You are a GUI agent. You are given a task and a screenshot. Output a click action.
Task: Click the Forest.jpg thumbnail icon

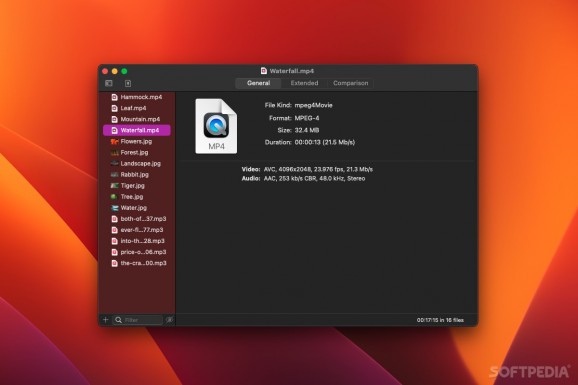[114, 152]
